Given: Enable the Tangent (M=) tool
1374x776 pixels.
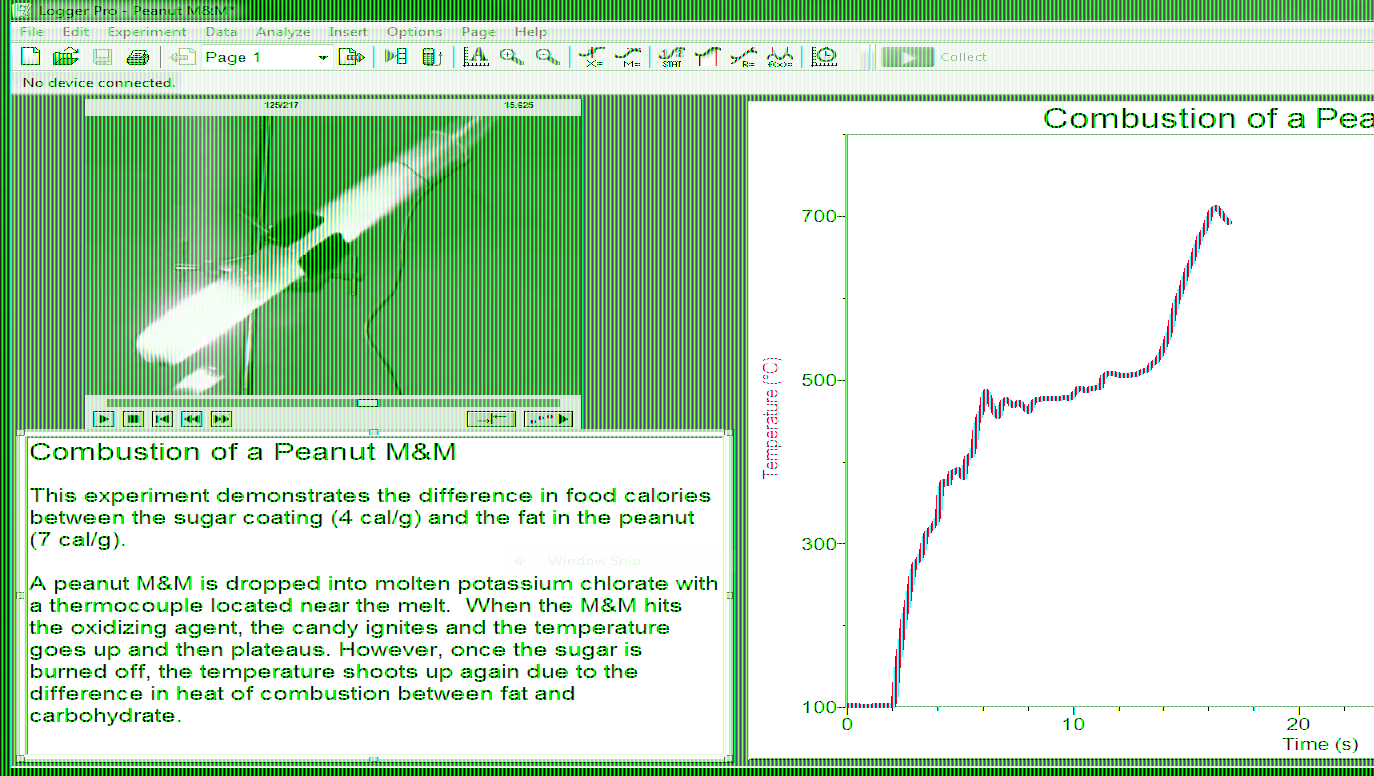Looking at the screenshot, I should [x=630, y=57].
